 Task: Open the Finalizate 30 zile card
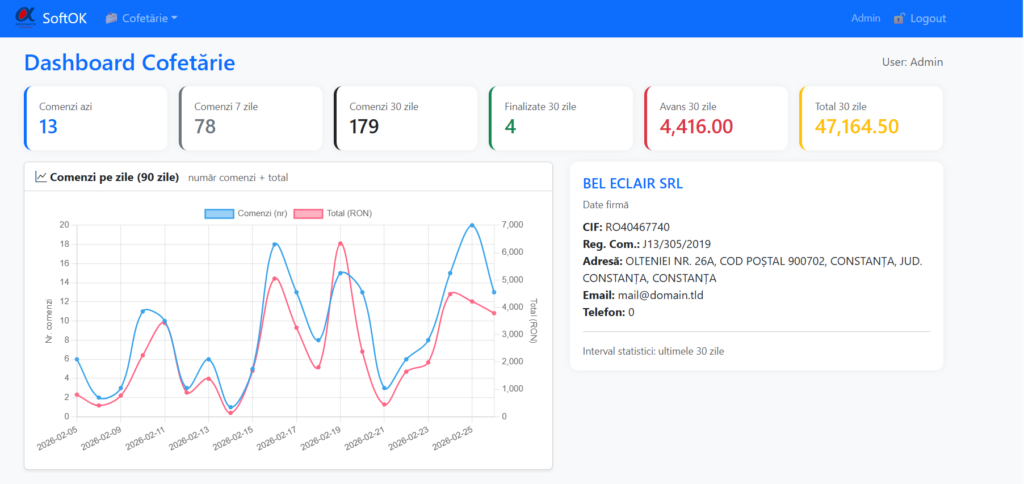(560, 118)
